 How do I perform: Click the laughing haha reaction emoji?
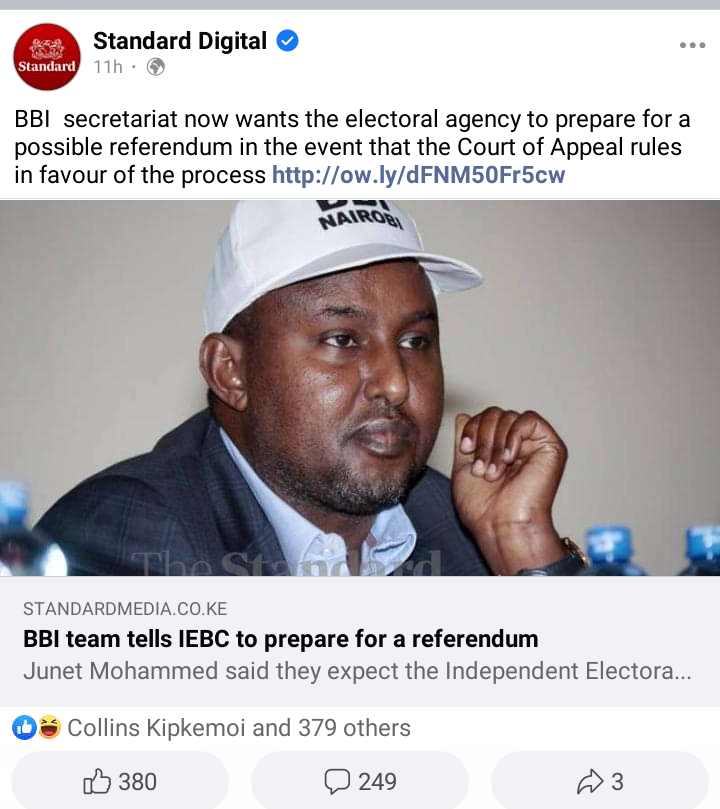(x=49, y=727)
